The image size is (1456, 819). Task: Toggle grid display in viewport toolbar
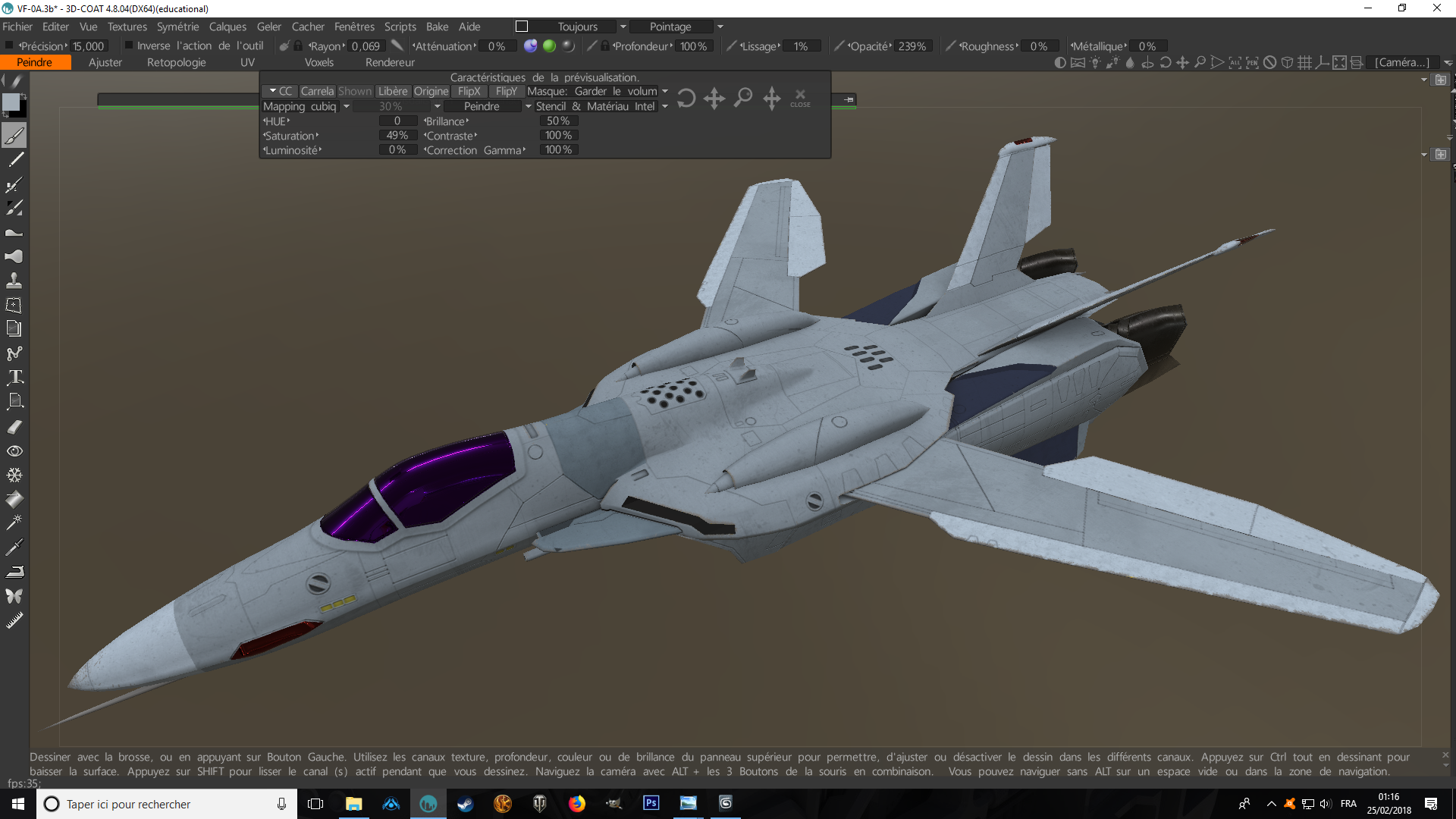click(x=1304, y=63)
